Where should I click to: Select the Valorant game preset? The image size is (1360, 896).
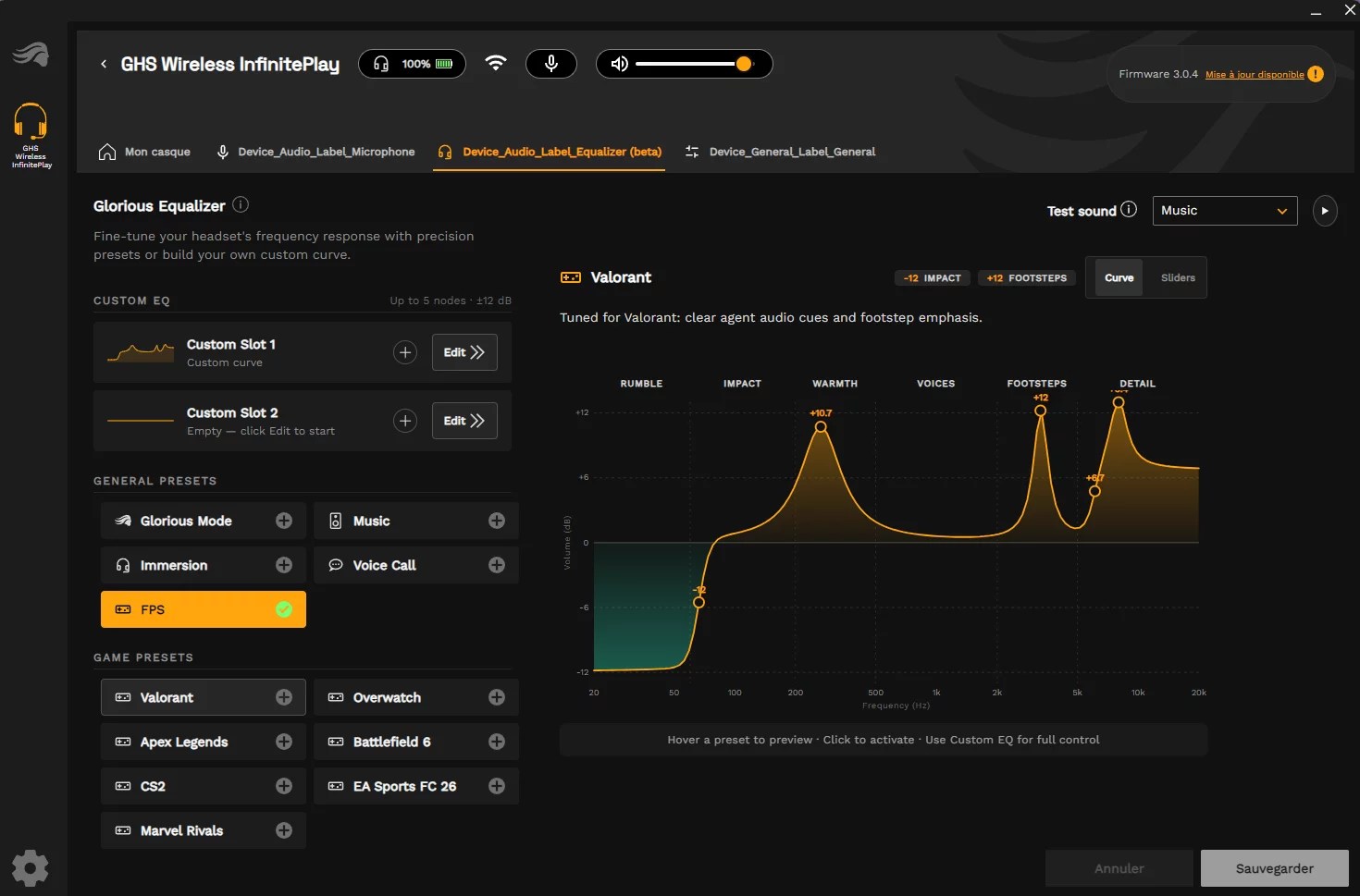[x=203, y=697]
